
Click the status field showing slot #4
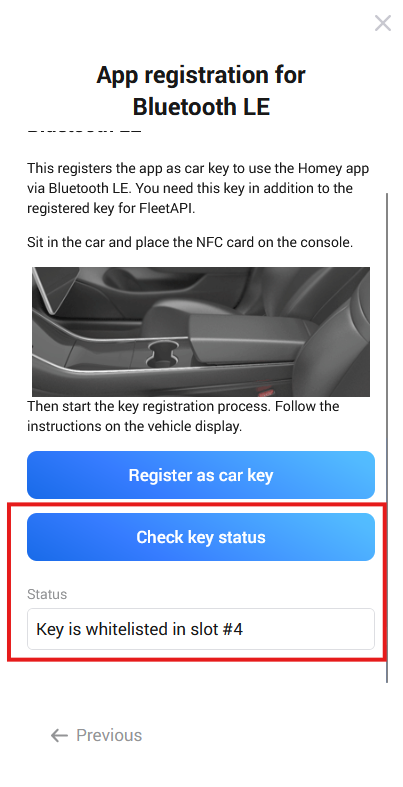coord(201,629)
